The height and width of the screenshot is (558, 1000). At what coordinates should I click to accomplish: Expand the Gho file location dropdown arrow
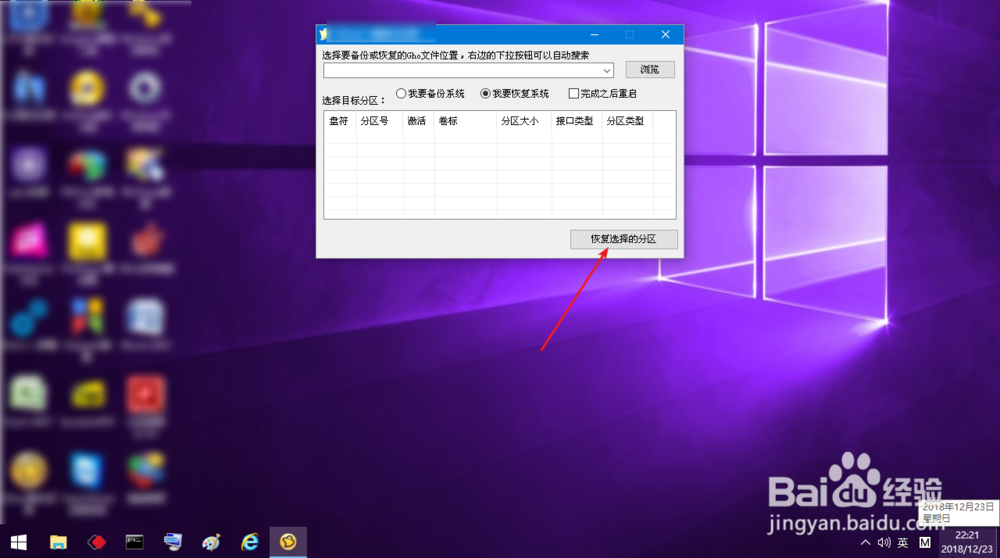pyautogui.click(x=607, y=70)
